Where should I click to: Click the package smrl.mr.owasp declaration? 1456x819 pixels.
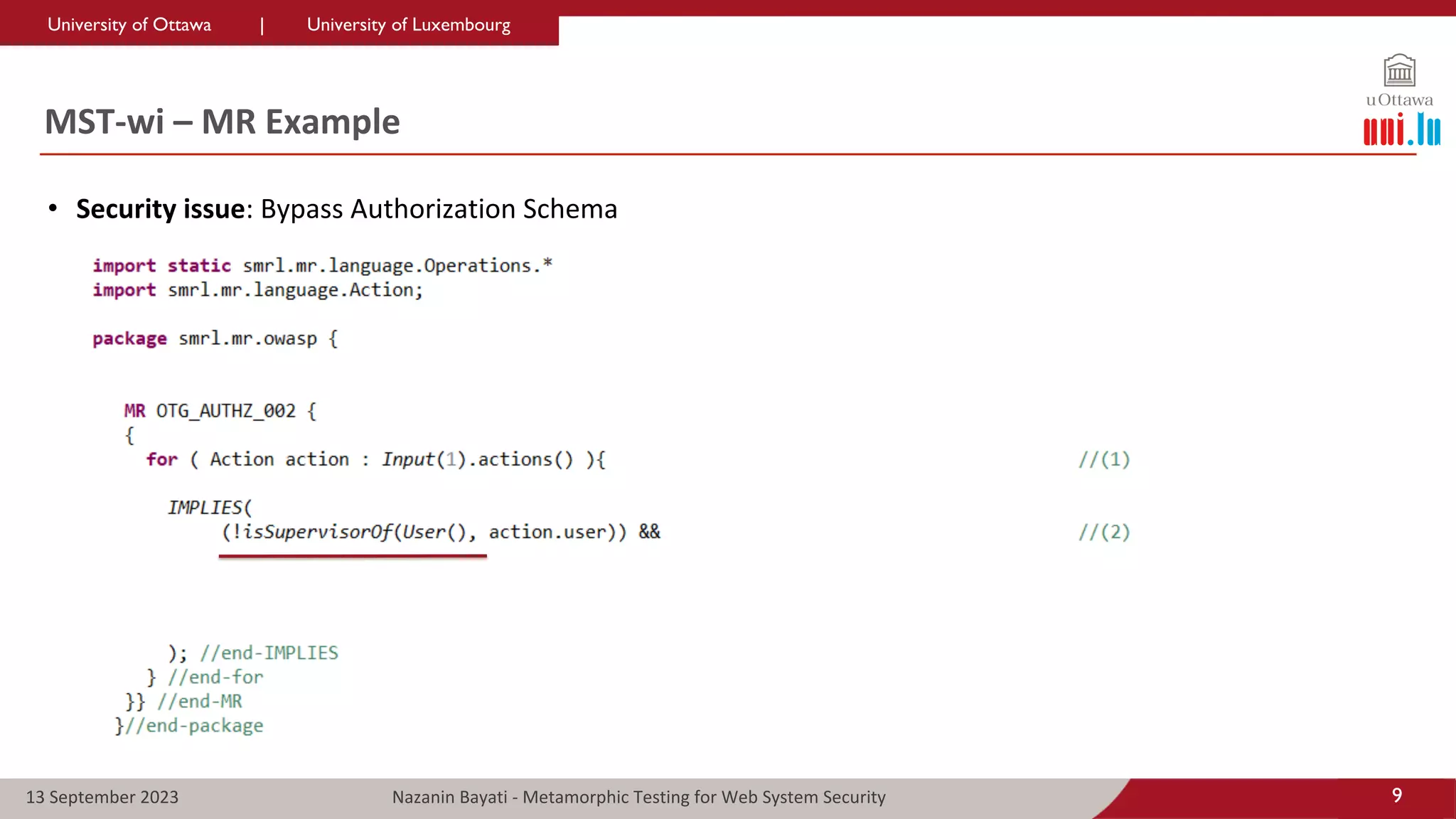point(215,338)
